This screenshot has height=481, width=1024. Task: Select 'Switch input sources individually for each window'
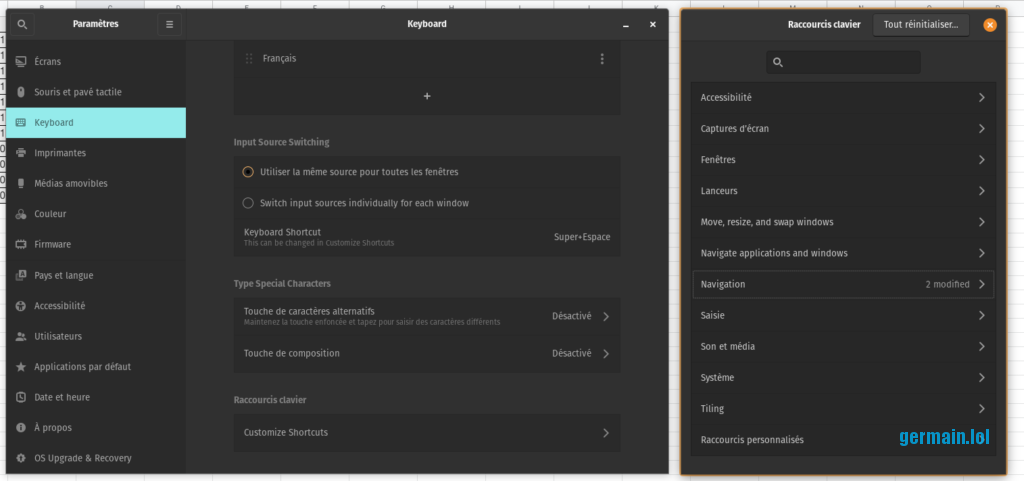click(x=248, y=203)
